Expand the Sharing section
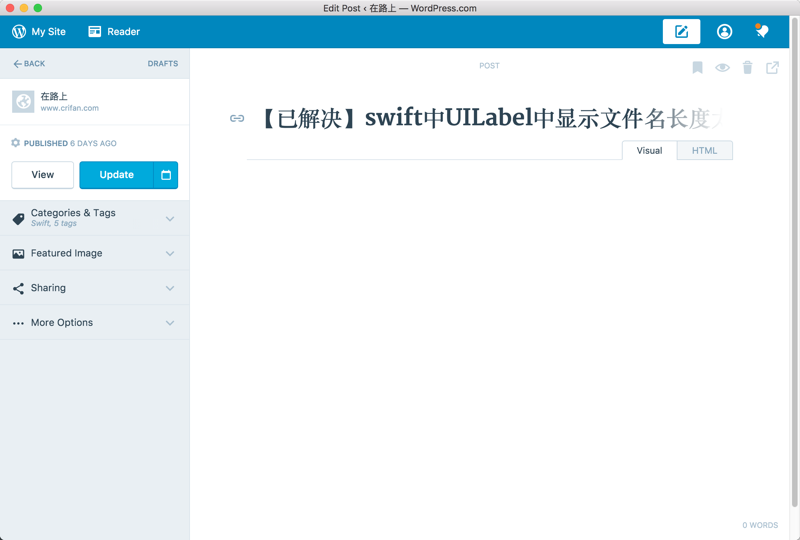The image size is (800, 540). pyautogui.click(x=95, y=288)
